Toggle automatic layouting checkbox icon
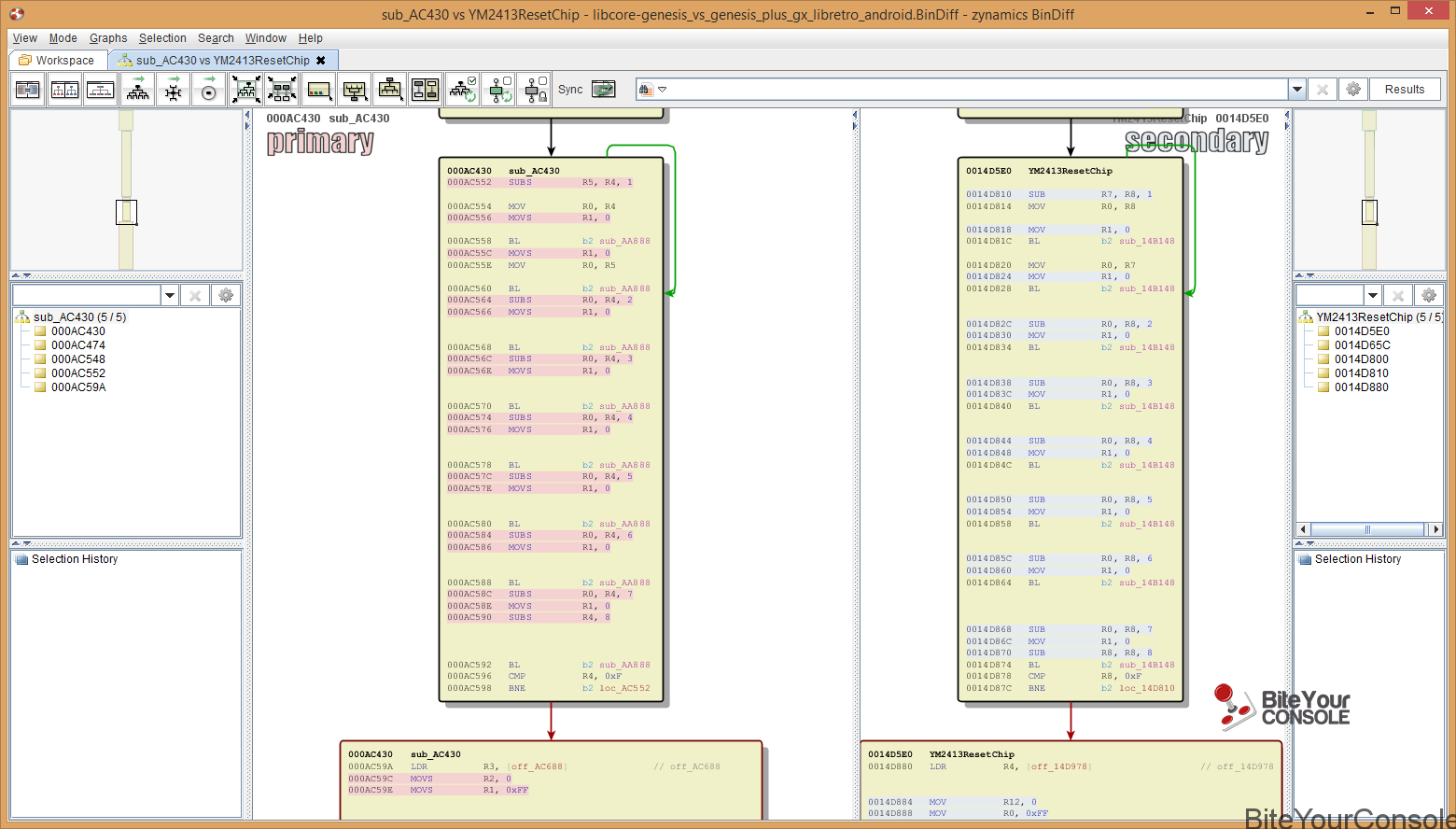1456x829 pixels. [463, 90]
